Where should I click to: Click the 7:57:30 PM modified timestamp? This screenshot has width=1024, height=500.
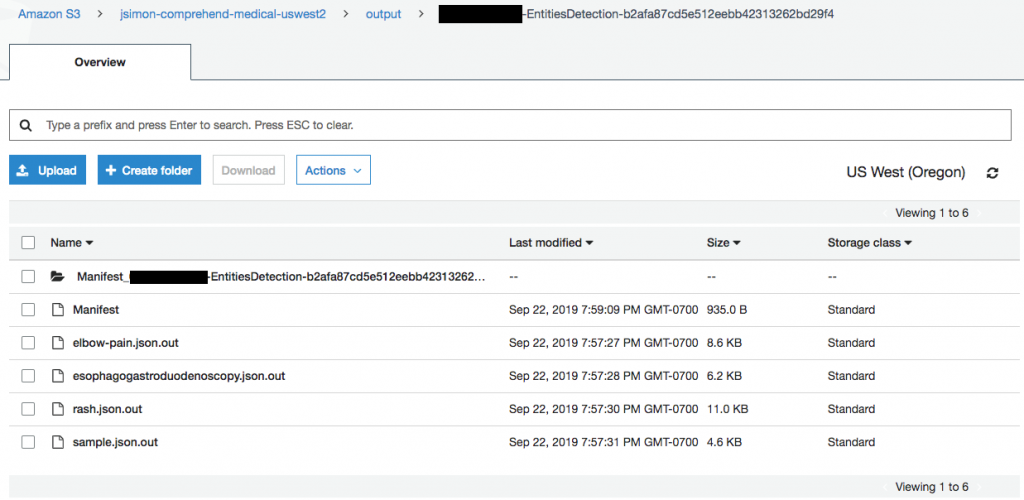604,409
